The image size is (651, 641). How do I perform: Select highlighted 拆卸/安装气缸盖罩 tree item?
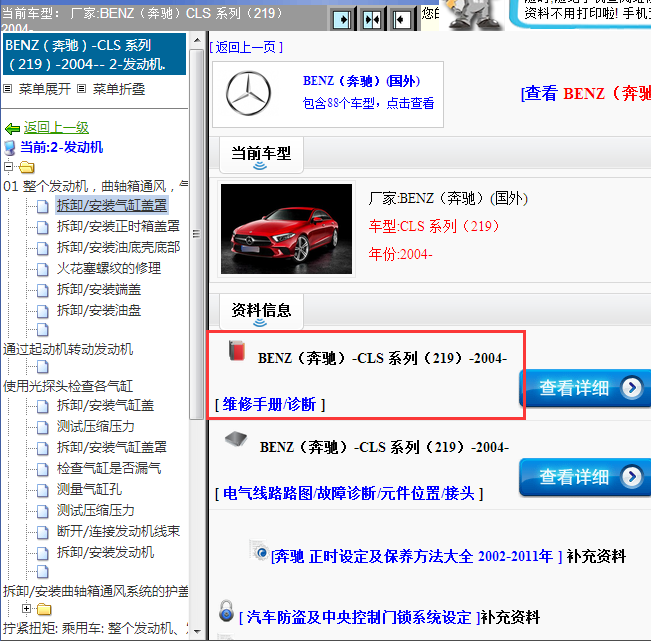(x=112, y=206)
